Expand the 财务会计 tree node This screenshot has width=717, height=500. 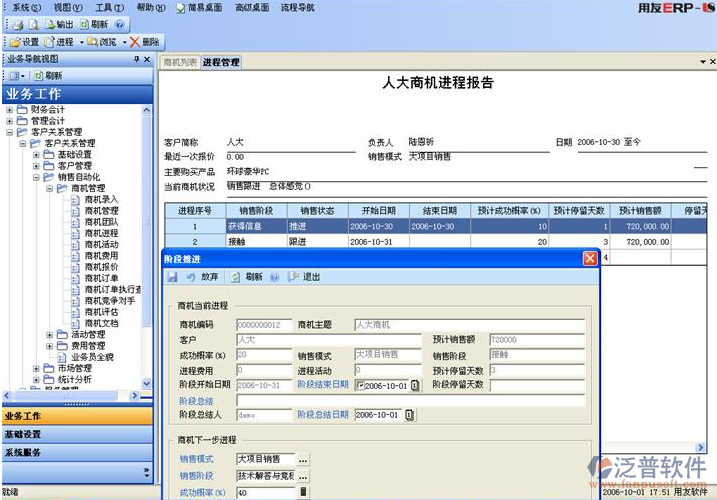(x=10, y=110)
